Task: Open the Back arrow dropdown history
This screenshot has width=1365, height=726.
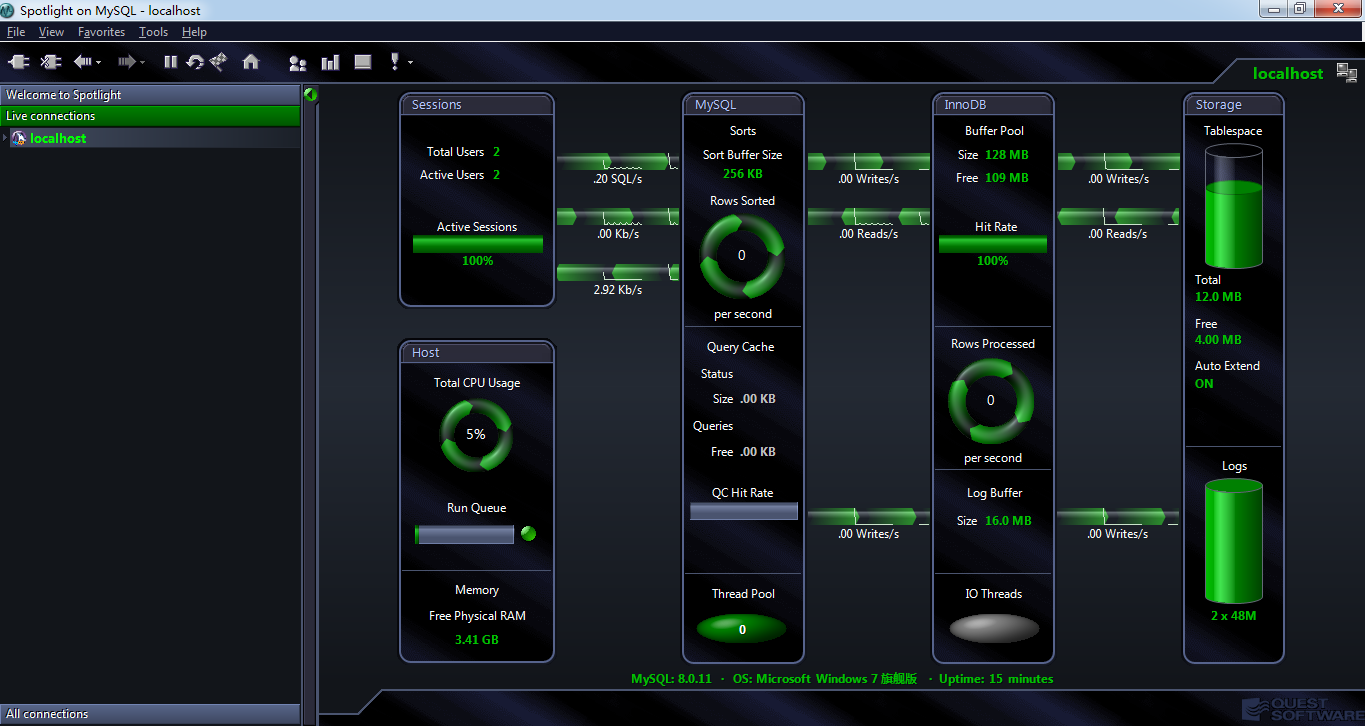Action: [x=99, y=63]
